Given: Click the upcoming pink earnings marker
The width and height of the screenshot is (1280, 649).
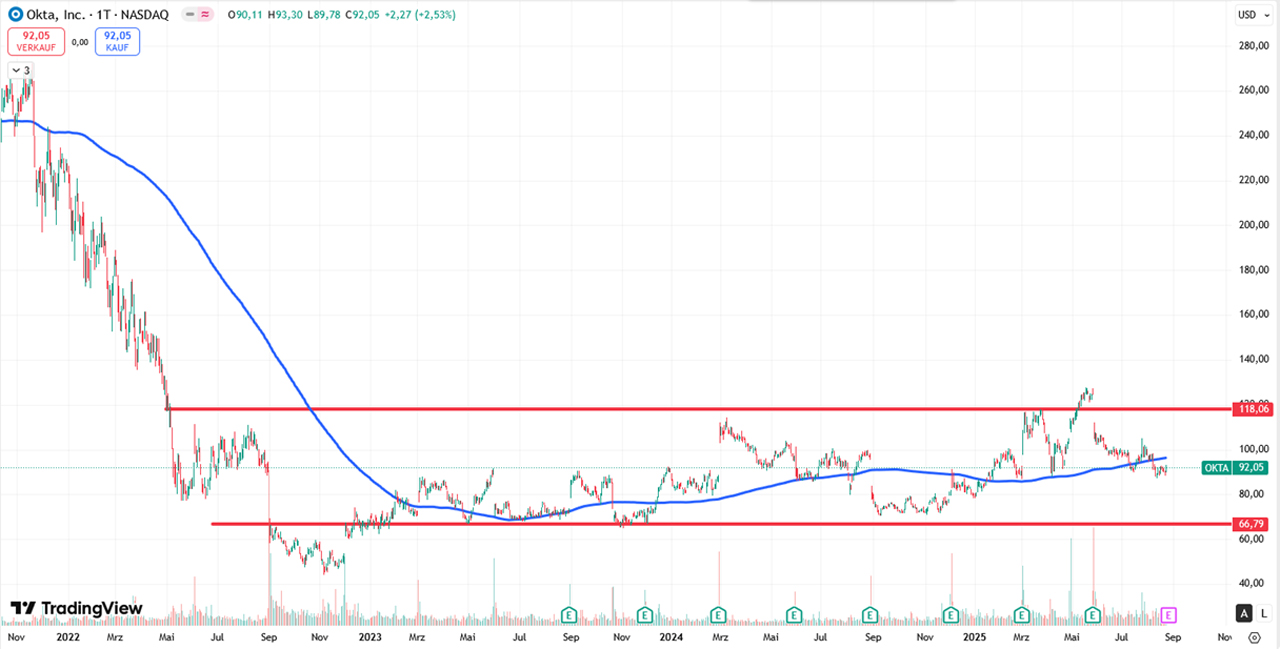Looking at the screenshot, I should click(x=1167, y=613).
